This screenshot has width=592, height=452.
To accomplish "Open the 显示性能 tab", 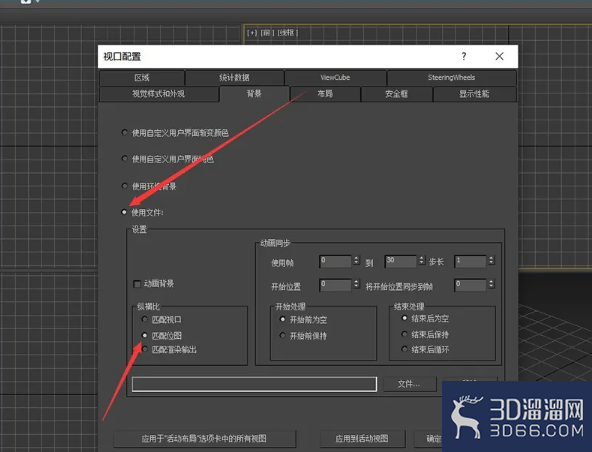I will pyautogui.click(x=475, y=94).
